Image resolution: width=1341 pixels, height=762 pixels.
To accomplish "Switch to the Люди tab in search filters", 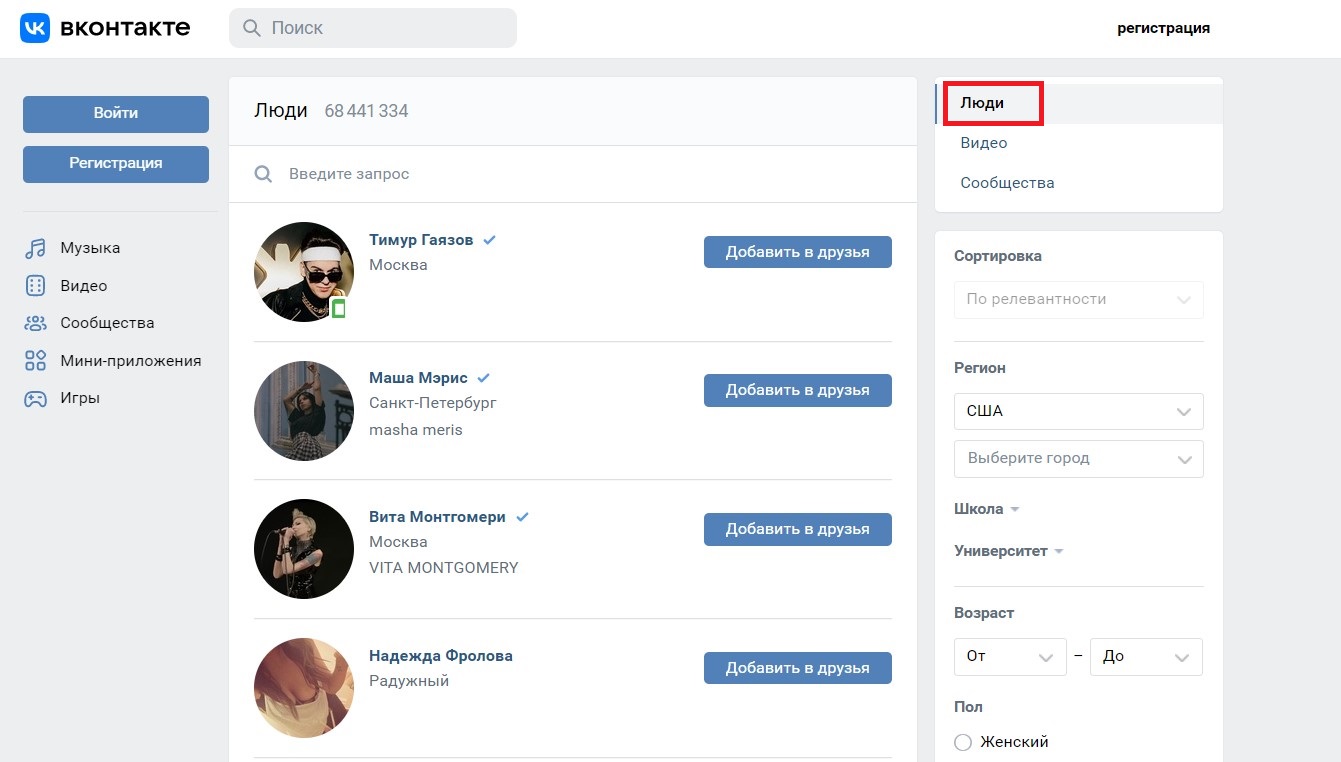I will (981, 103).
